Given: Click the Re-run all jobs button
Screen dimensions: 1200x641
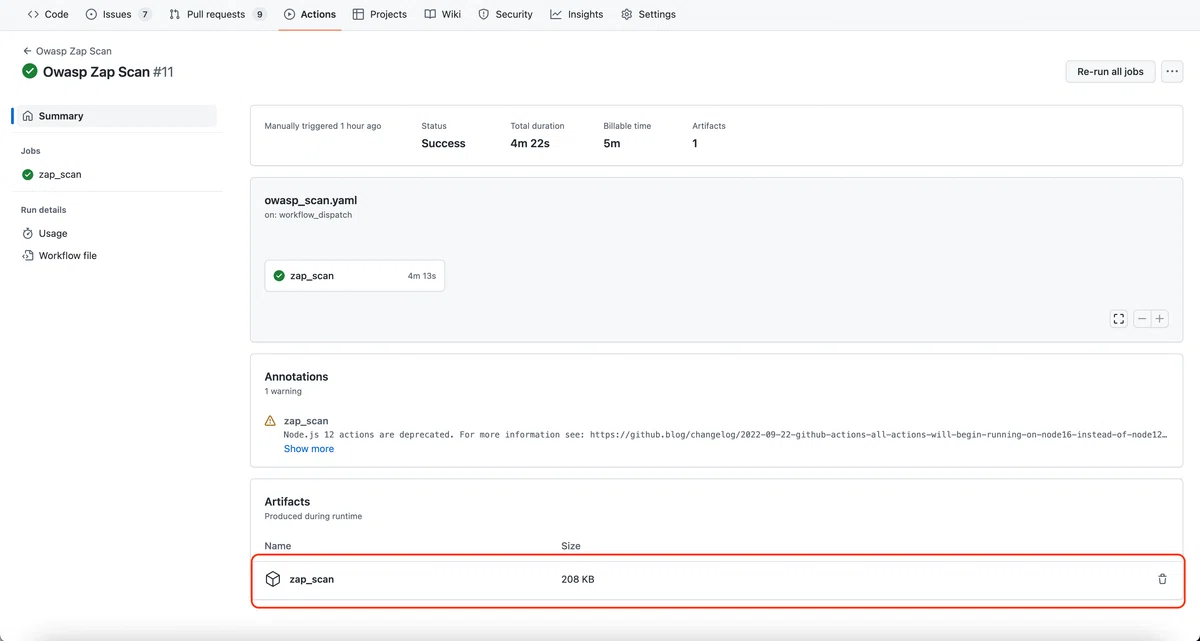Looking at the screenshot, I should 1110,72.
